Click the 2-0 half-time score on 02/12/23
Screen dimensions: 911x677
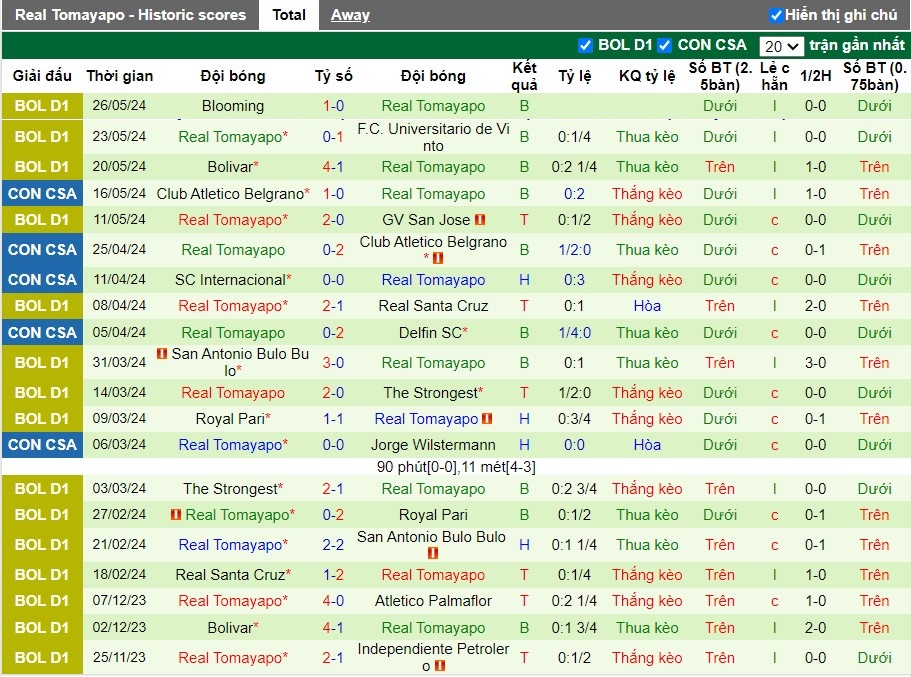point(816,628)
